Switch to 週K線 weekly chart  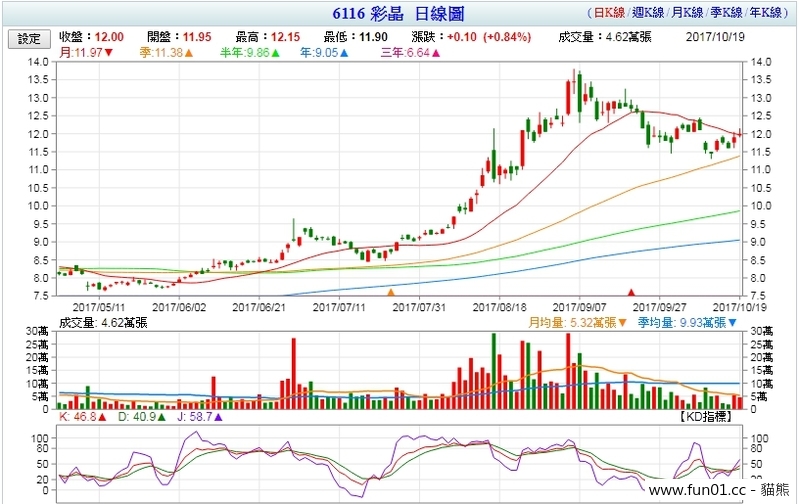point(648,13)
